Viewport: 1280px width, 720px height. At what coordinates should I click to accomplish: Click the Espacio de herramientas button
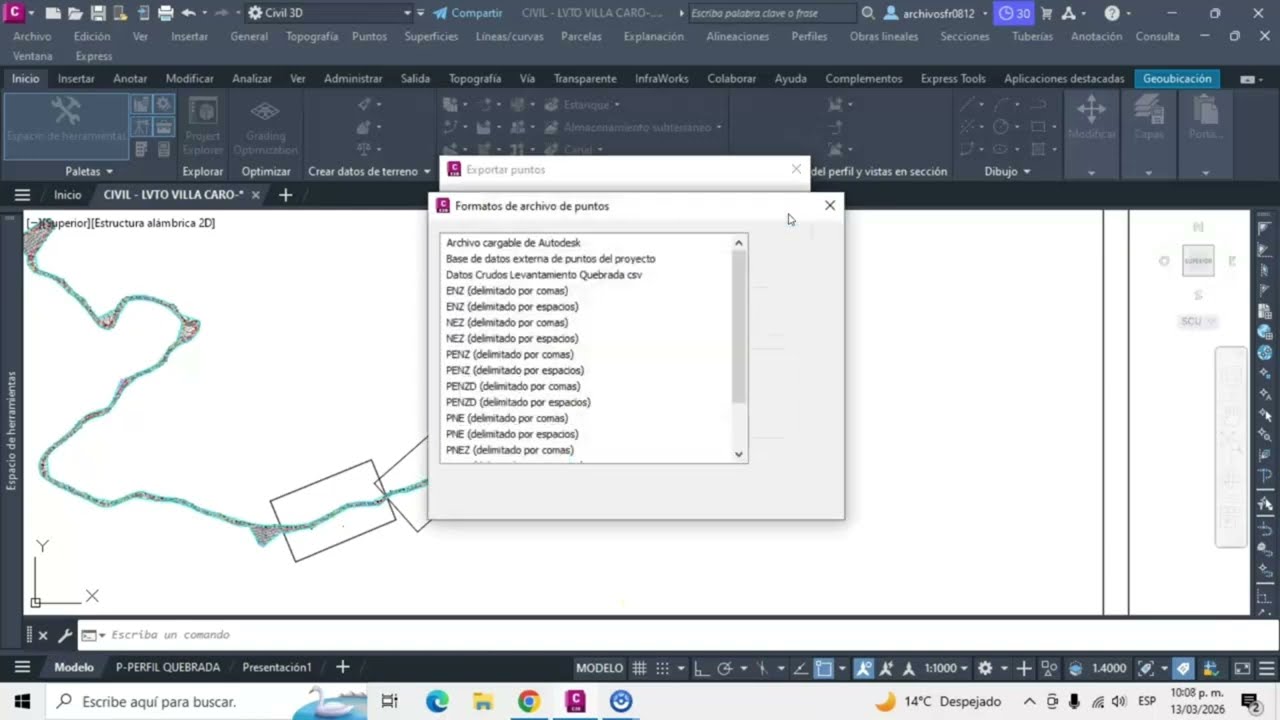tap(66, 125)
